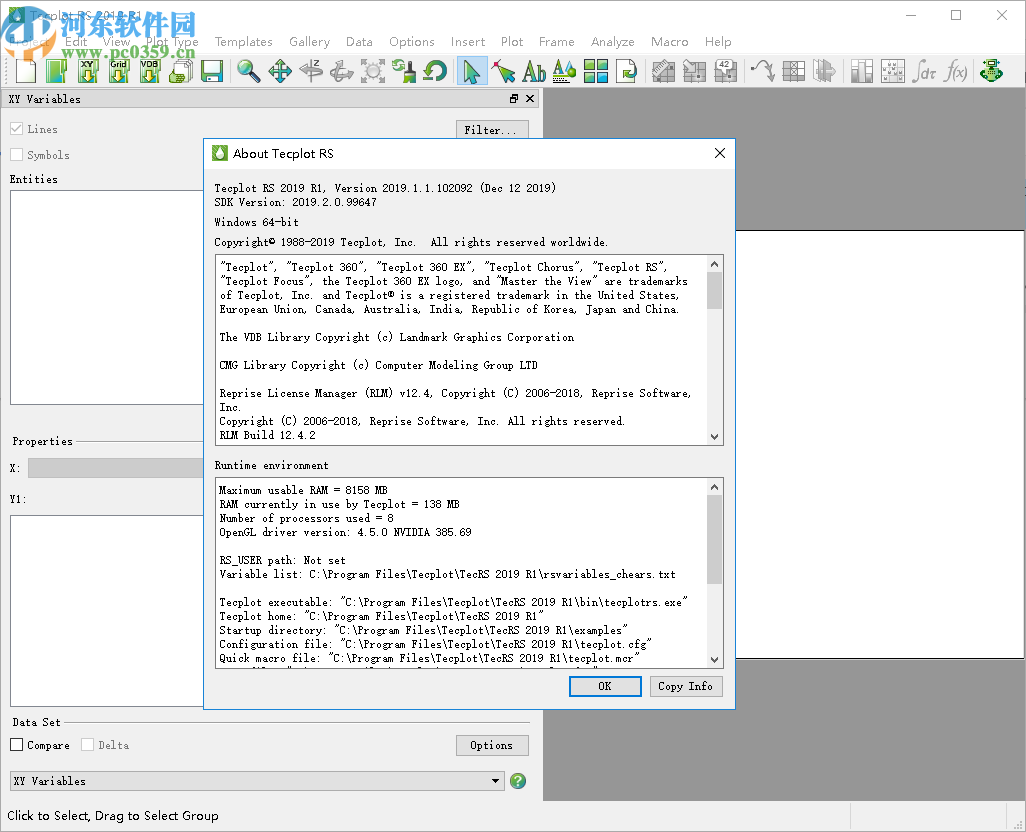
Task: Click the Load XY data icon
Action: click(x=87, y=71)
